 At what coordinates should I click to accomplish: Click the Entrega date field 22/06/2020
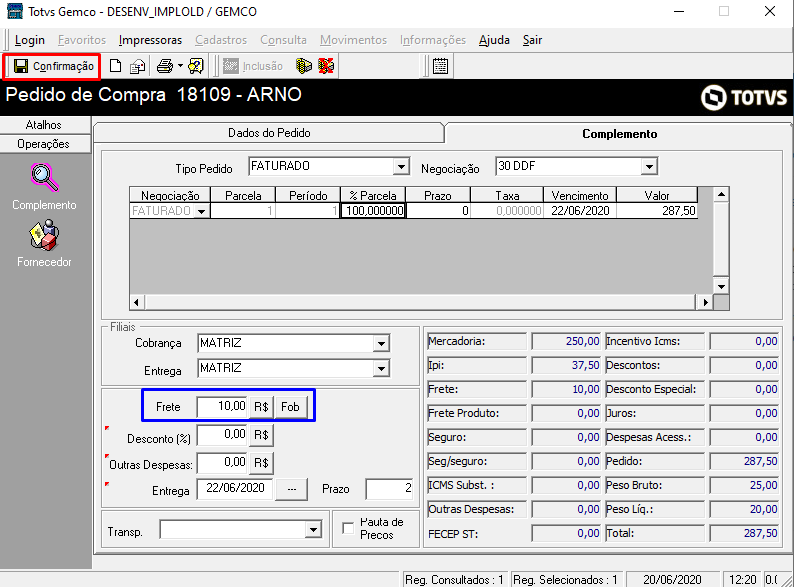(x=235, y=489)
